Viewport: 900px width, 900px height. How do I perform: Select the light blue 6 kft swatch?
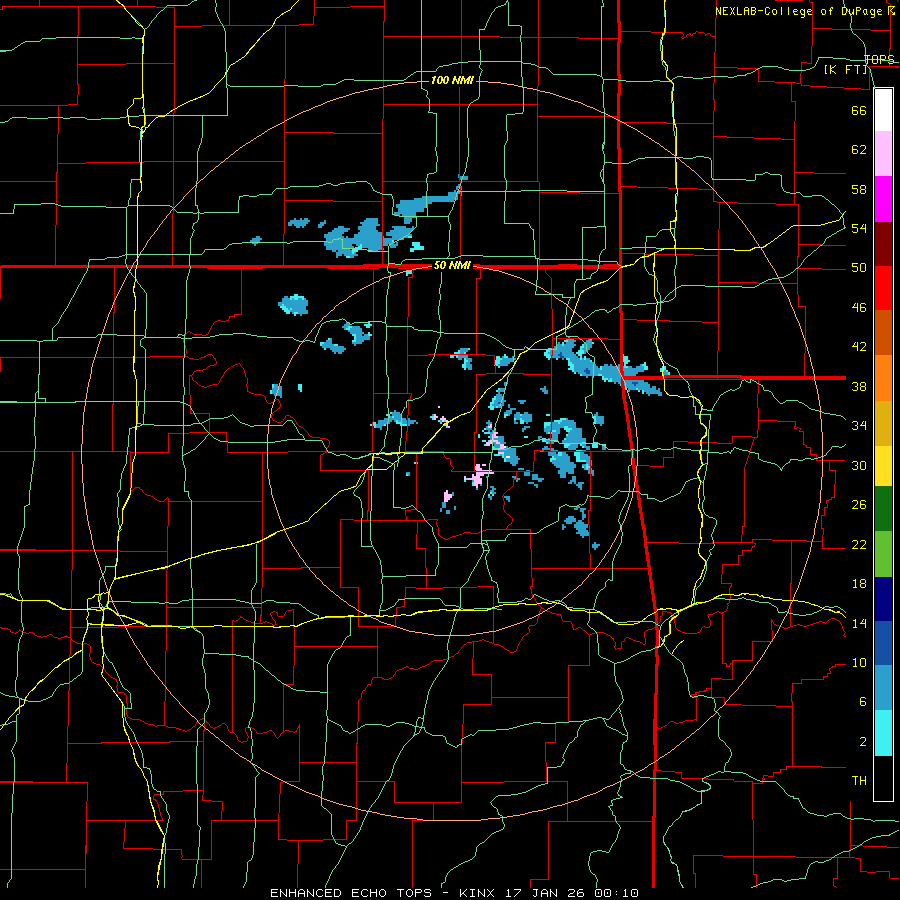(x=883, y=688)
